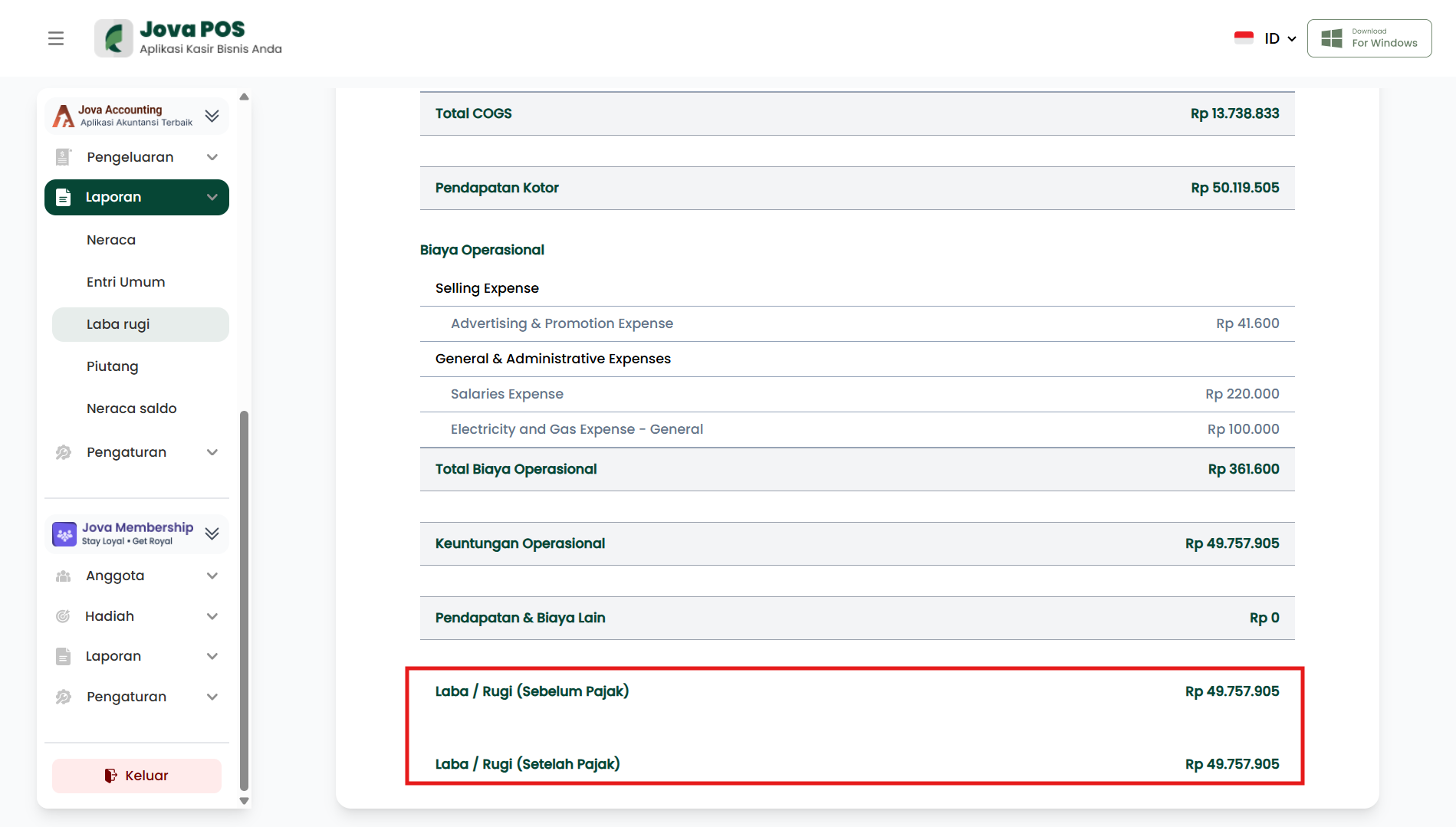
Task: Open the Neraca report
Action: pos(111,240)
